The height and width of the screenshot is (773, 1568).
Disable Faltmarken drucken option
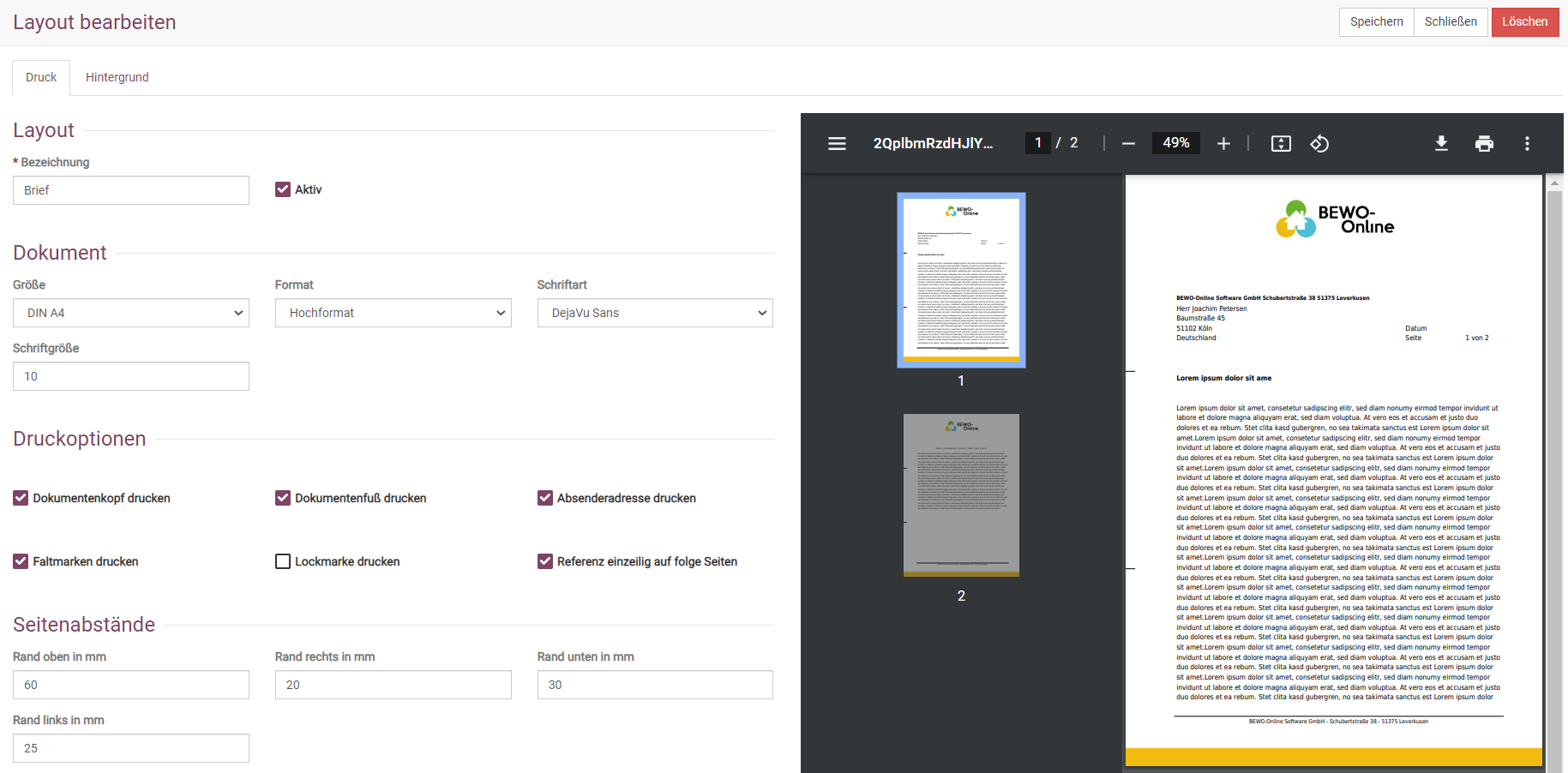21,561
